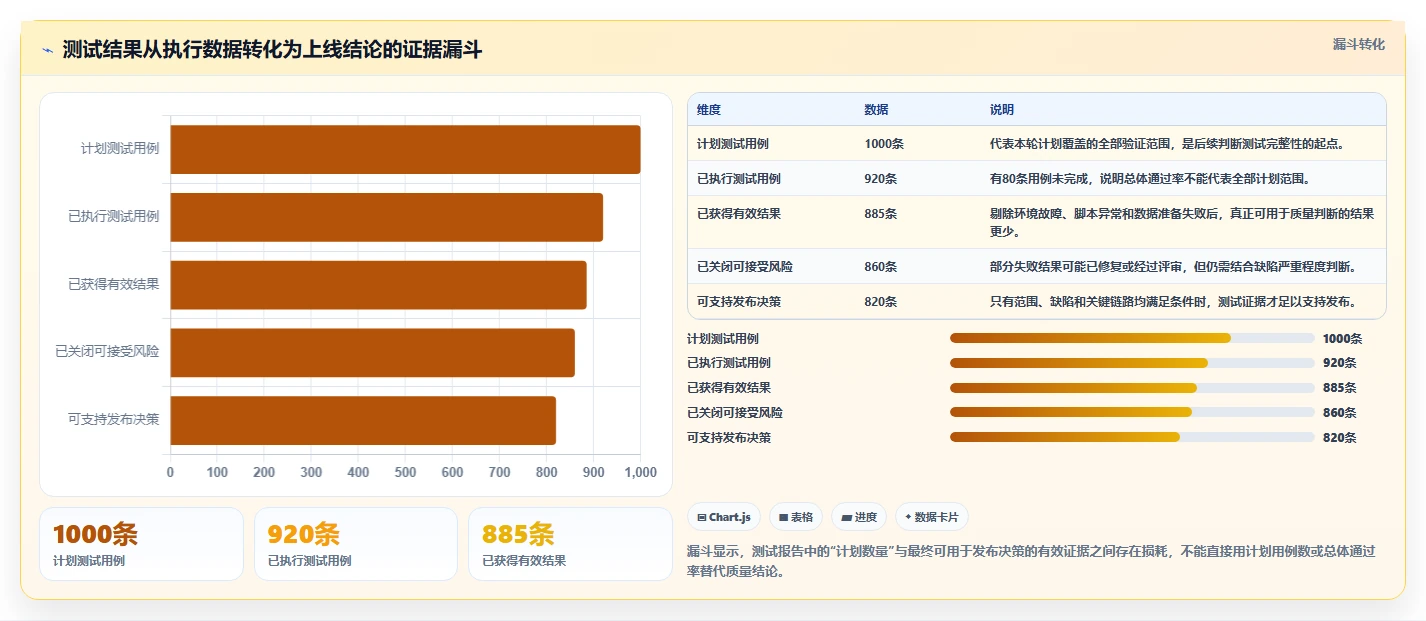Click description starting 有80条用例未完成
Image resolution: width=1426 pixels, height=621 pixels.
[x=1150, y=178]
